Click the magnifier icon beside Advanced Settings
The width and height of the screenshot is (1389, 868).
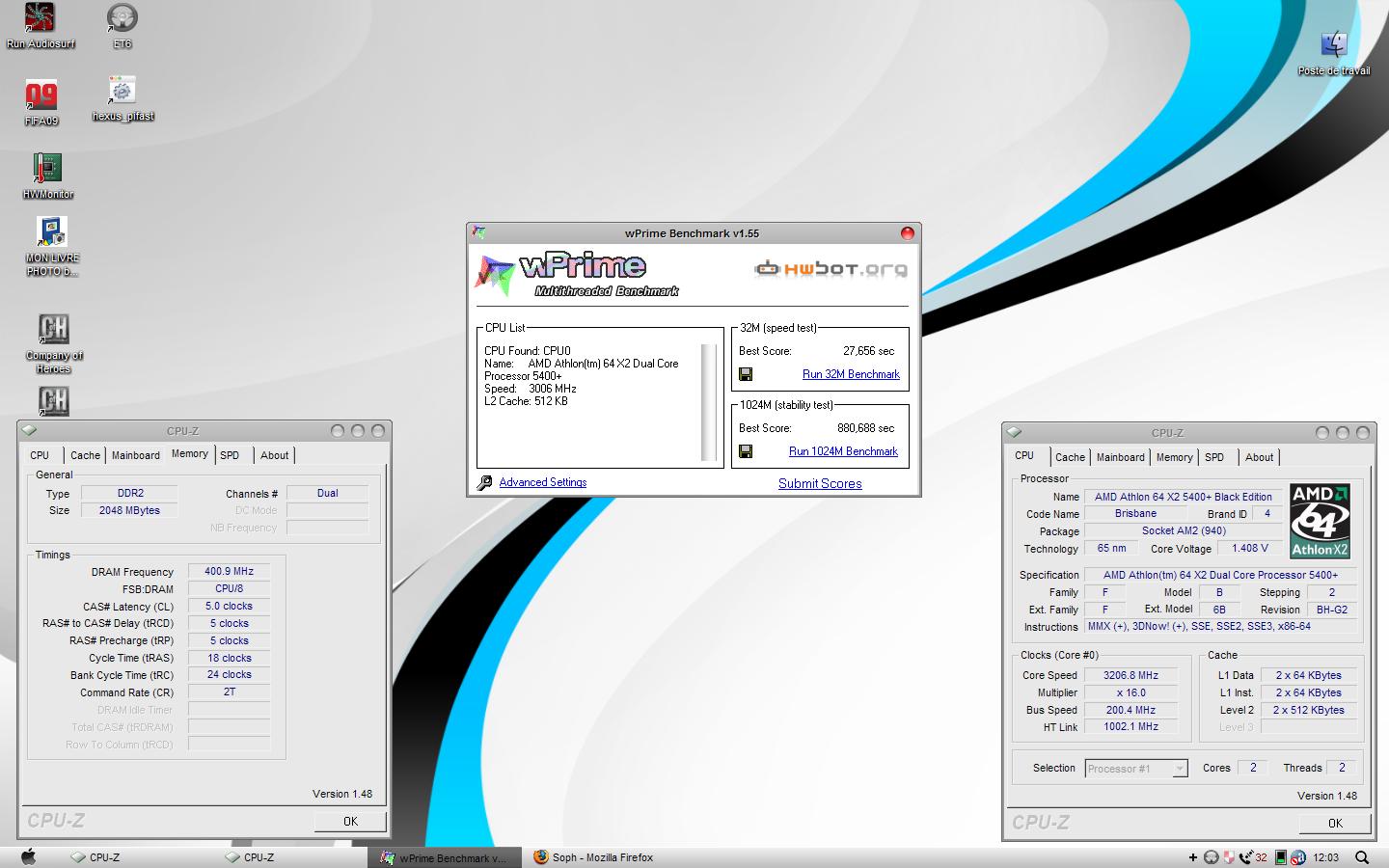pyautogui.click(x=484, y=482)
